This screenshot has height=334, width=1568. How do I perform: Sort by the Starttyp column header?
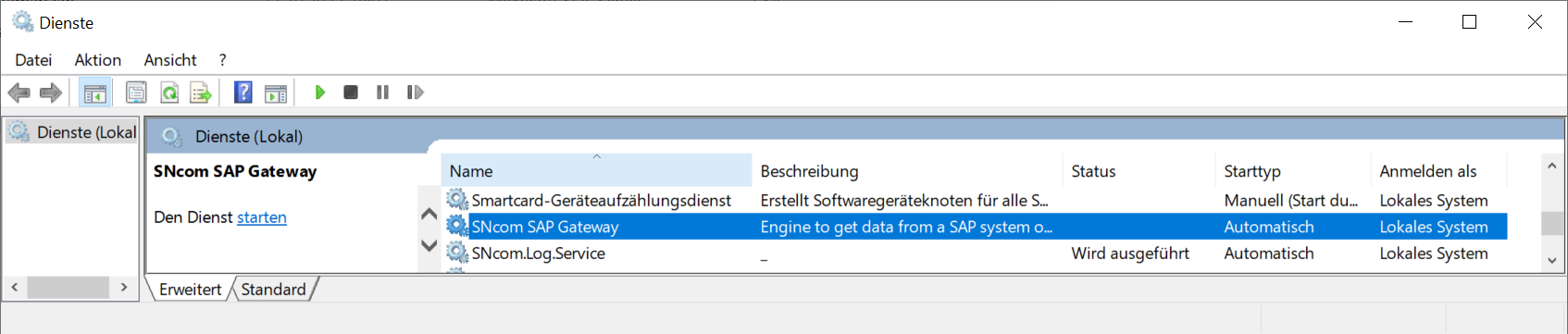1292,171
